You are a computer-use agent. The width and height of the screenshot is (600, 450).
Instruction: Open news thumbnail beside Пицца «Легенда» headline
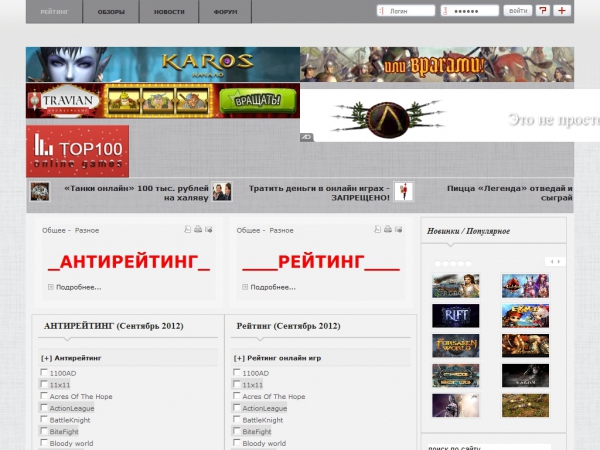coord(404,192)
